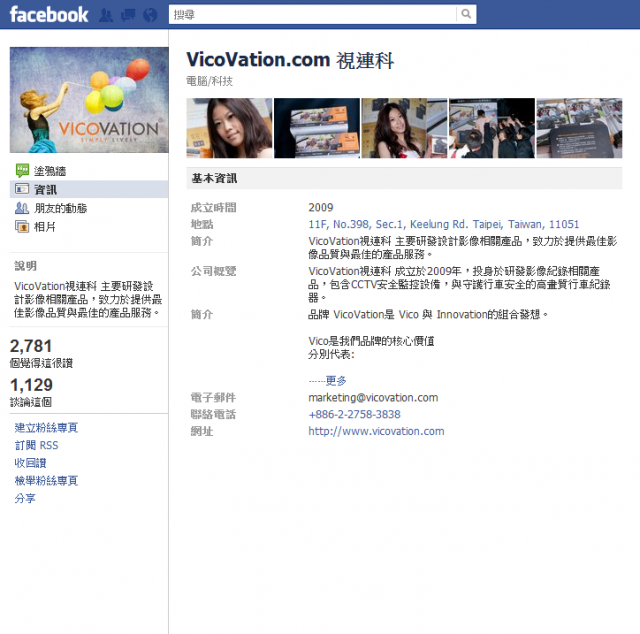Open notifications globe icon

150,15
